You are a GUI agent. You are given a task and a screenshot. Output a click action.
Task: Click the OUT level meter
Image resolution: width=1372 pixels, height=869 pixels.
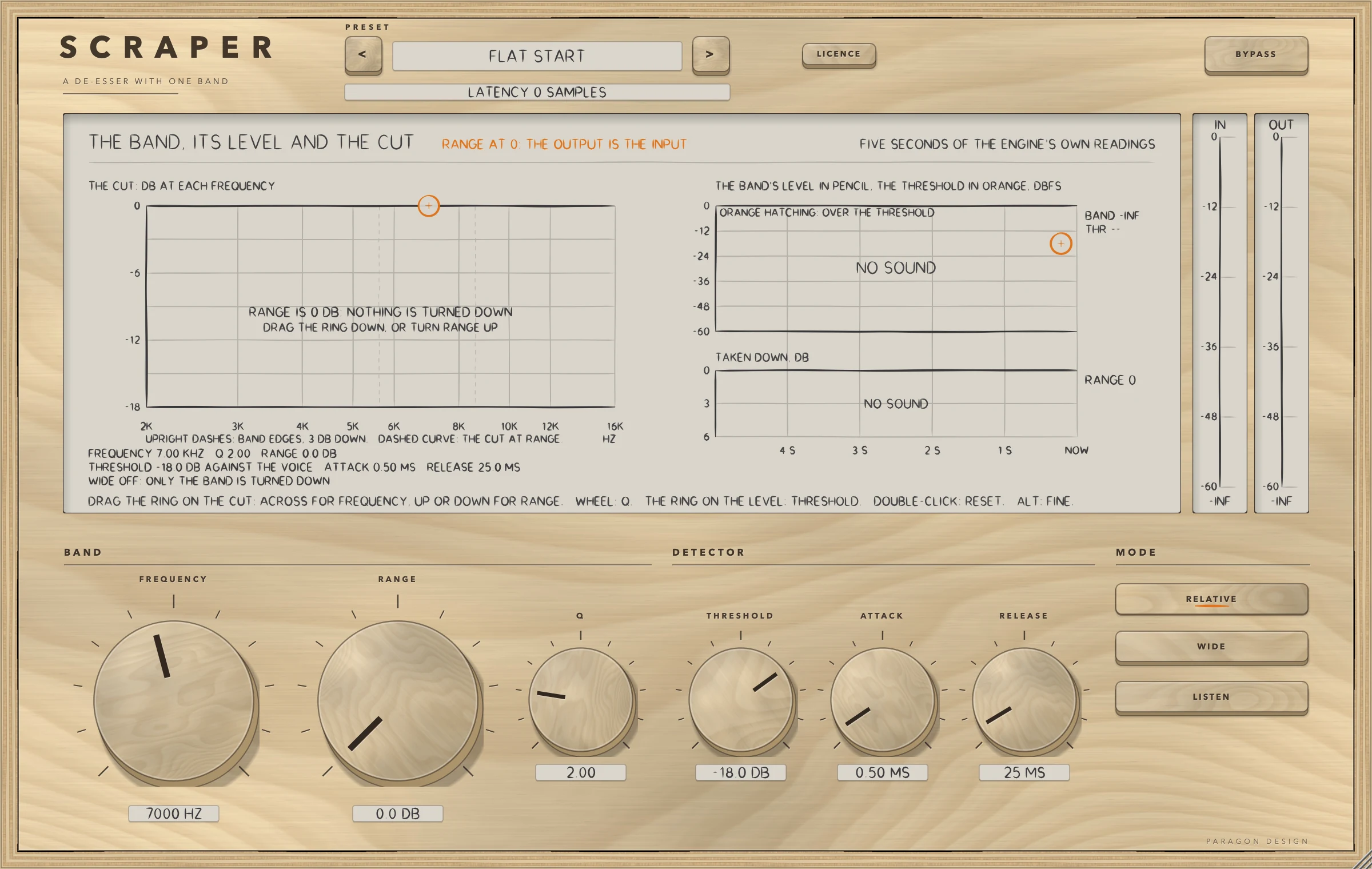[x=1282, y=313]
